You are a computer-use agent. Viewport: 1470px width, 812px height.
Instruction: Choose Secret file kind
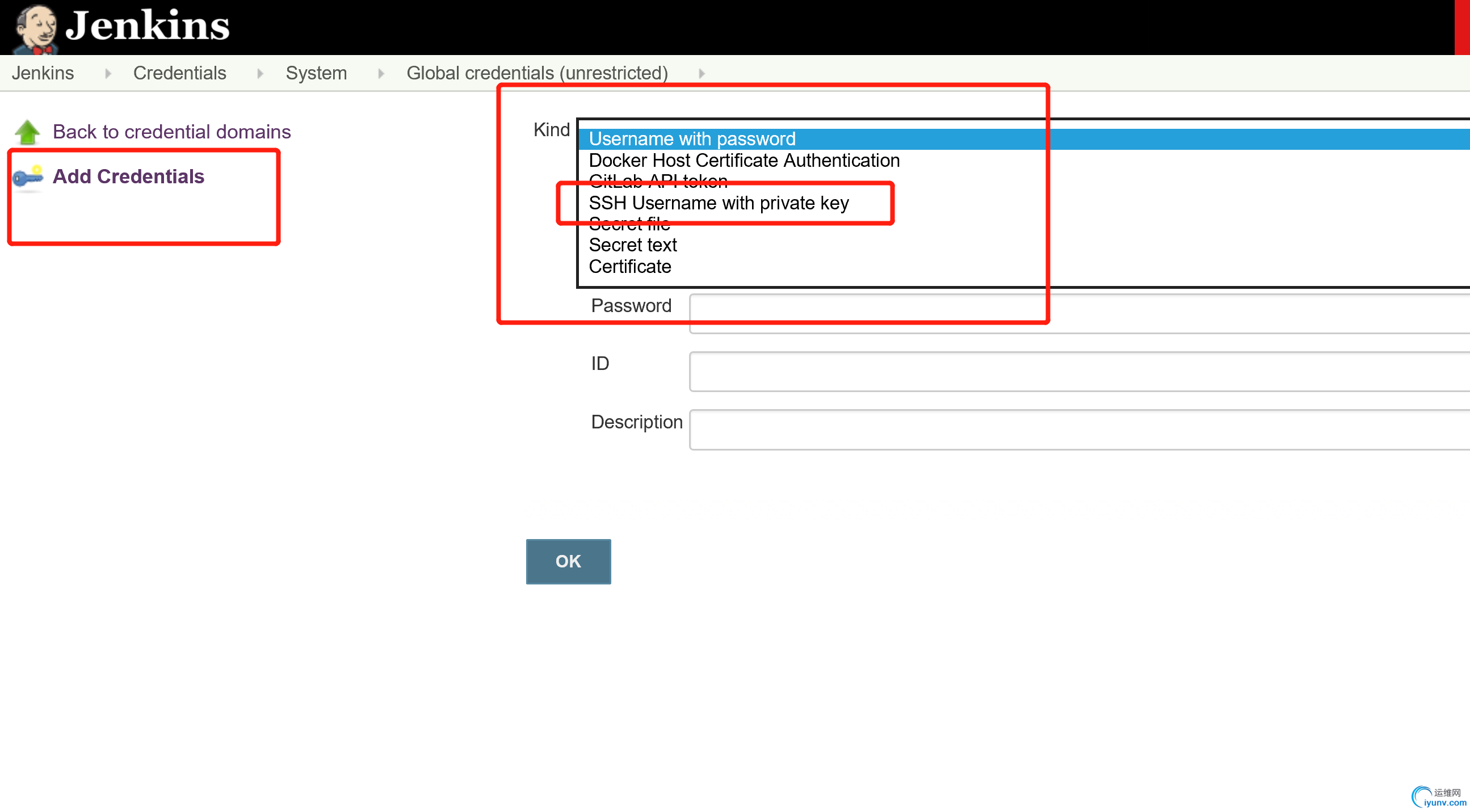(x=1024, y=224)
